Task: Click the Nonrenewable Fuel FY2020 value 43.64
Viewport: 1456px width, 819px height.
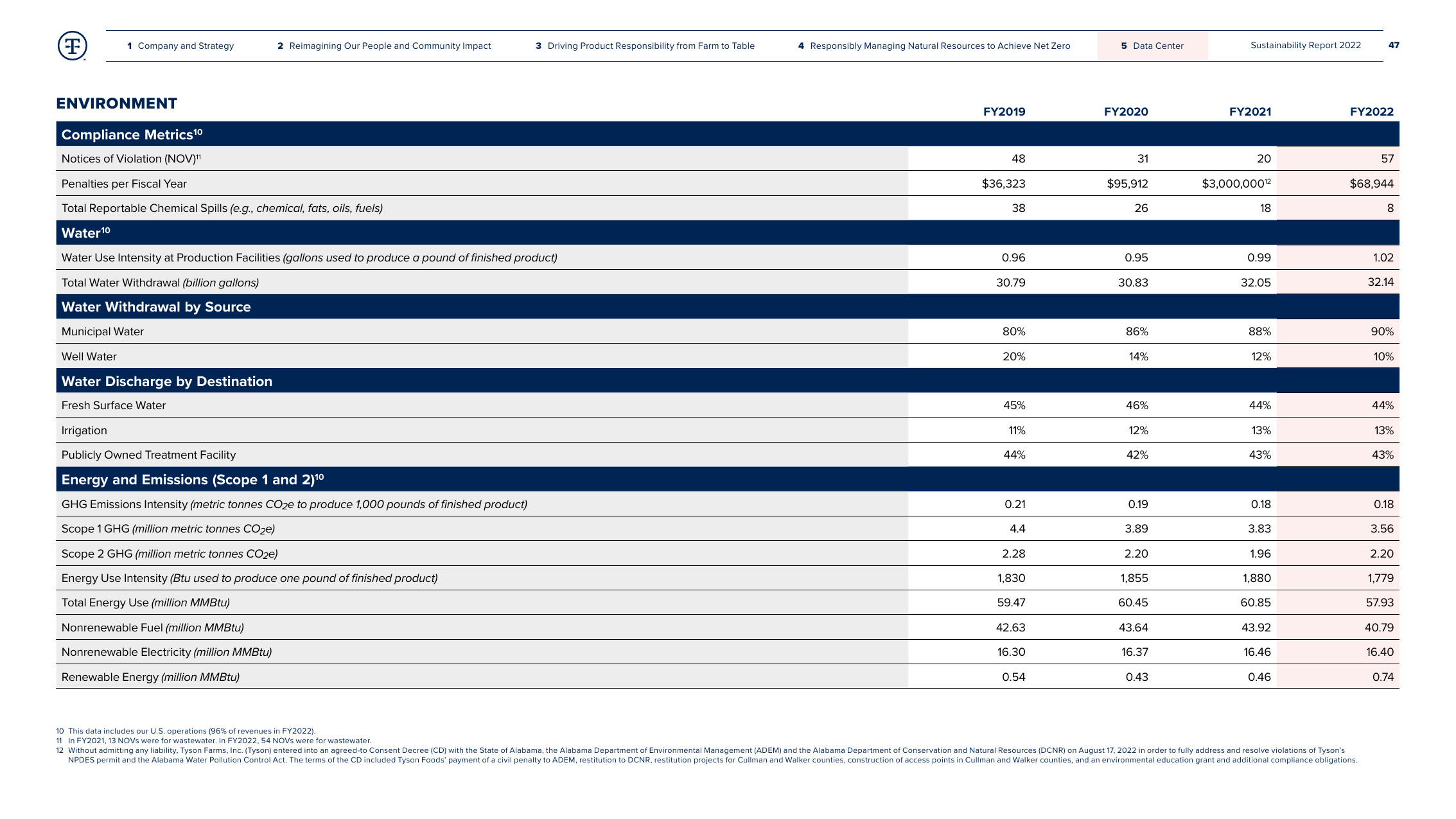Action: tap(1133, 628)
